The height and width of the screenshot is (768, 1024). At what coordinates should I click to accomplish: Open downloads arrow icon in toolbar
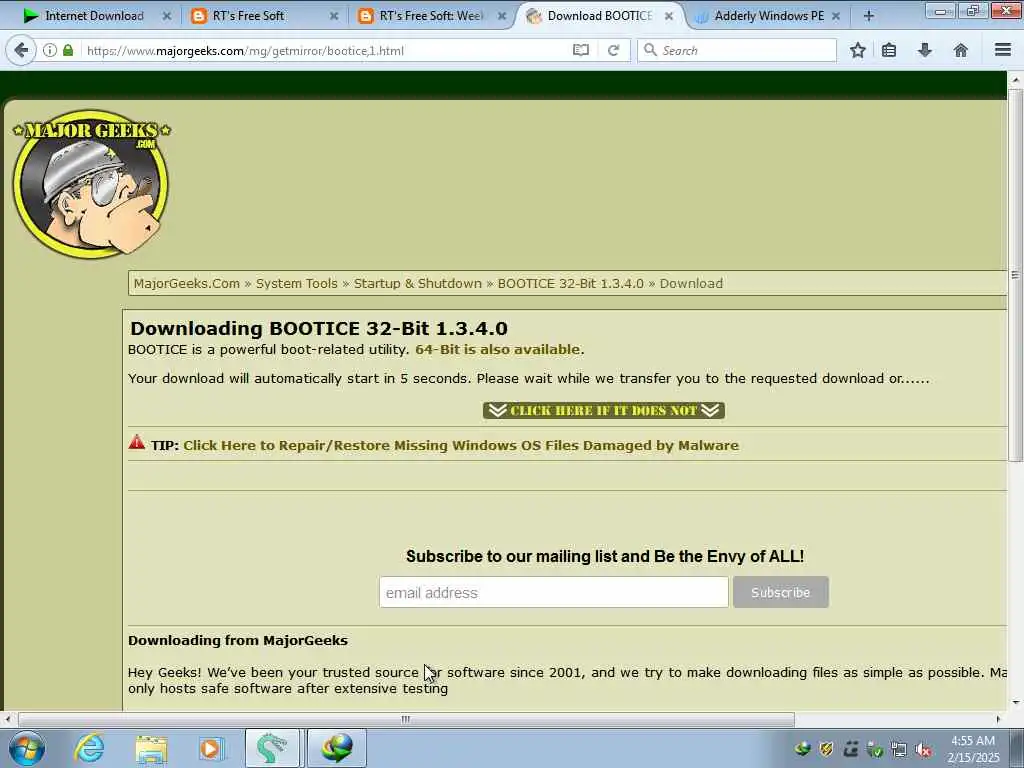click(x=925, y=50)
